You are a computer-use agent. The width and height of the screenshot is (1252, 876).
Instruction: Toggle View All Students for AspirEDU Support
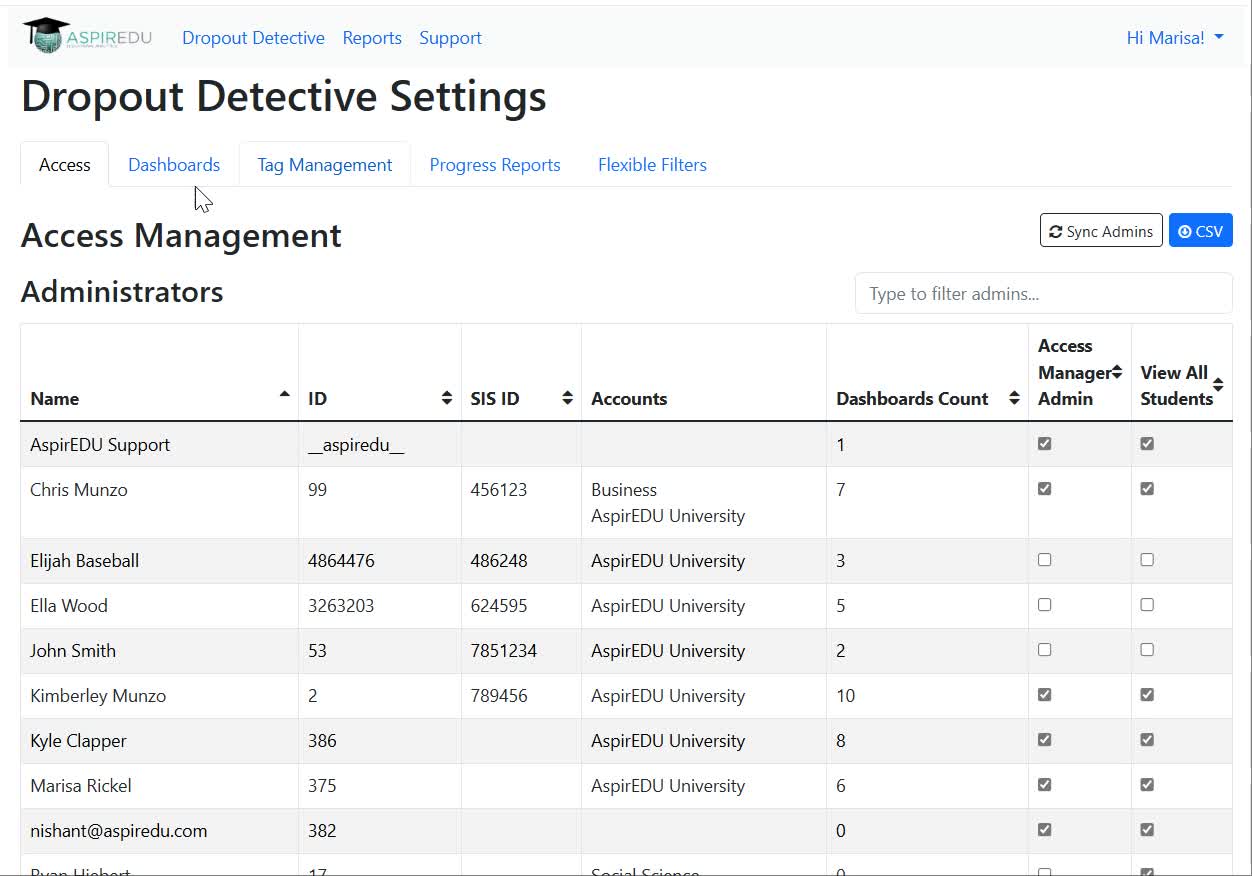click(1147, 444)
